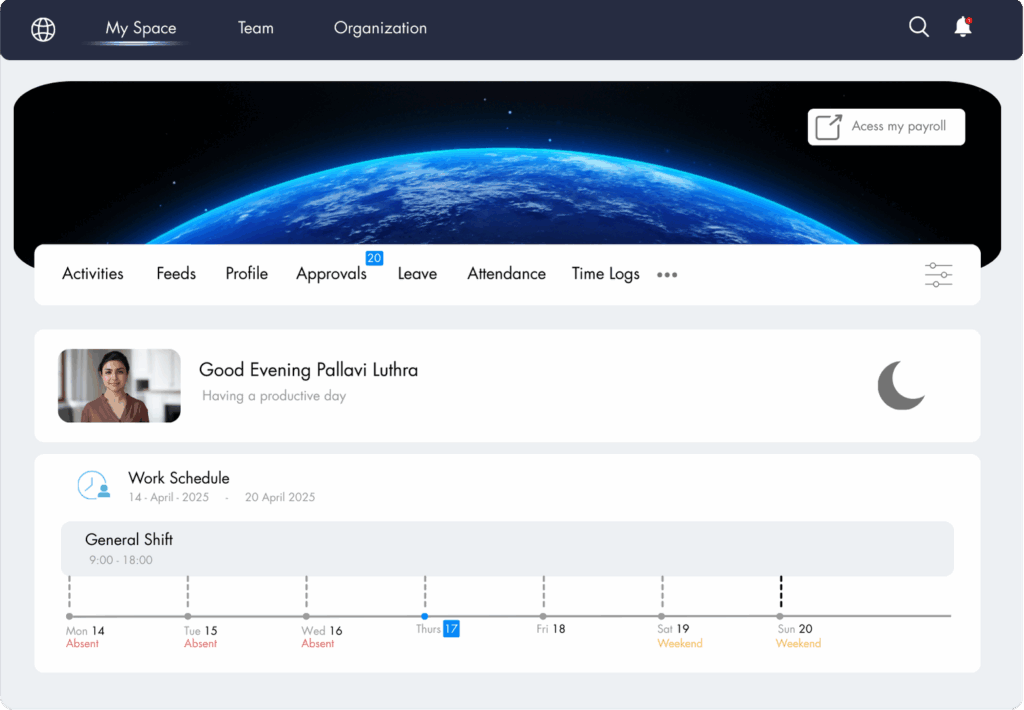This screenshot has height=710, width=1024.
Task: Open the search magnifier icon
Action: (x=919, y=27)
